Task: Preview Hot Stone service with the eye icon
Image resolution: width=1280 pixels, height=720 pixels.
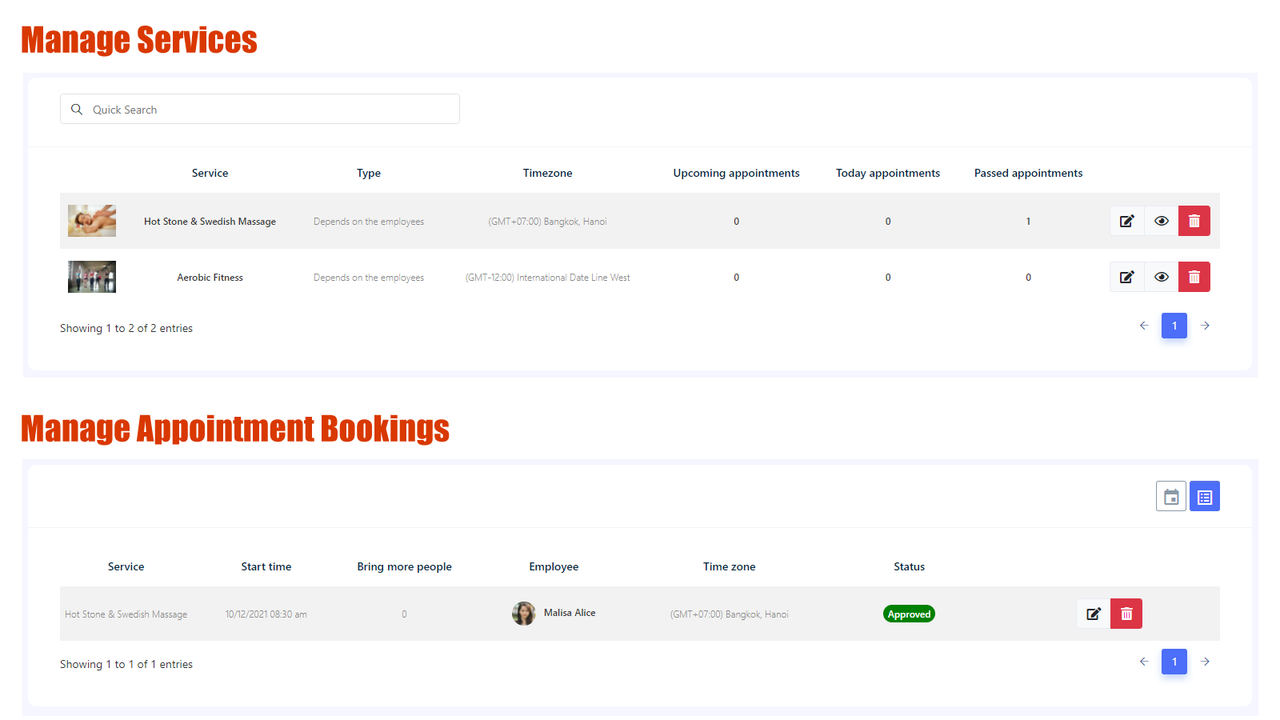Action: pos(1160,220)
